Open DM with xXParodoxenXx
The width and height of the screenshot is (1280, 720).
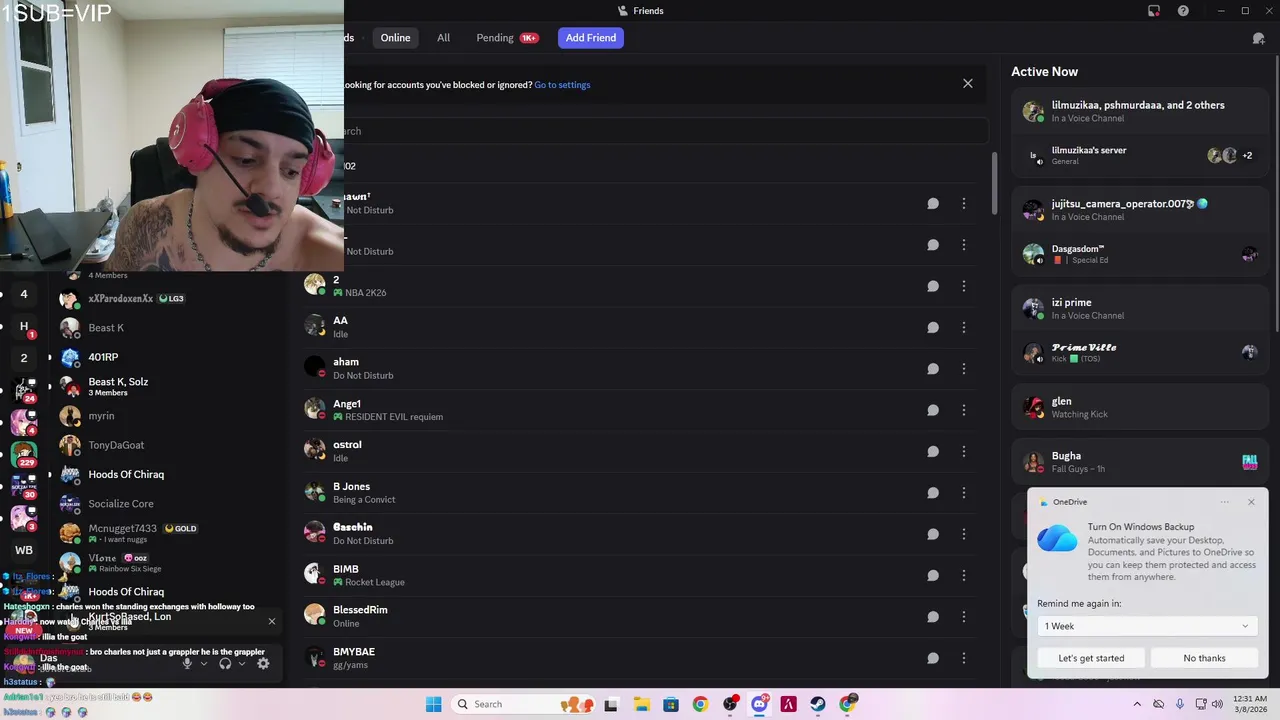click(x=170, y=299)
